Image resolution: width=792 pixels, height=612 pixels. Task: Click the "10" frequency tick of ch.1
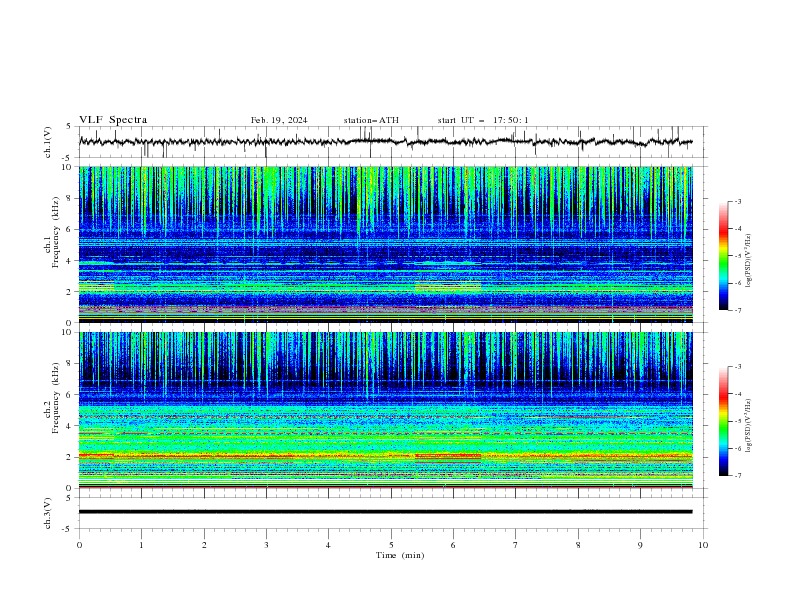[x=69, y=167]
